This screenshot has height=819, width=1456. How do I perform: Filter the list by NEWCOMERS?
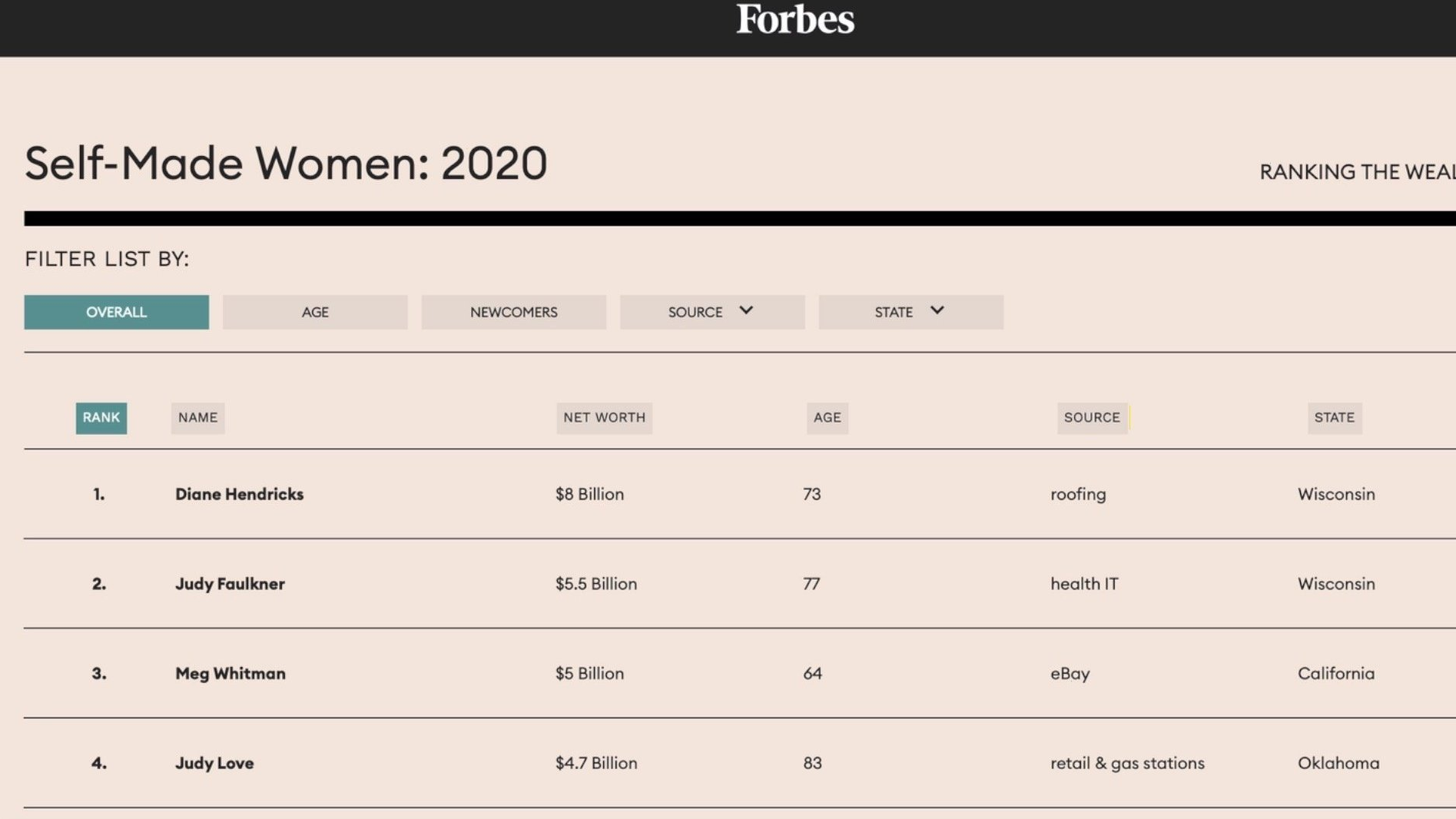513,312
